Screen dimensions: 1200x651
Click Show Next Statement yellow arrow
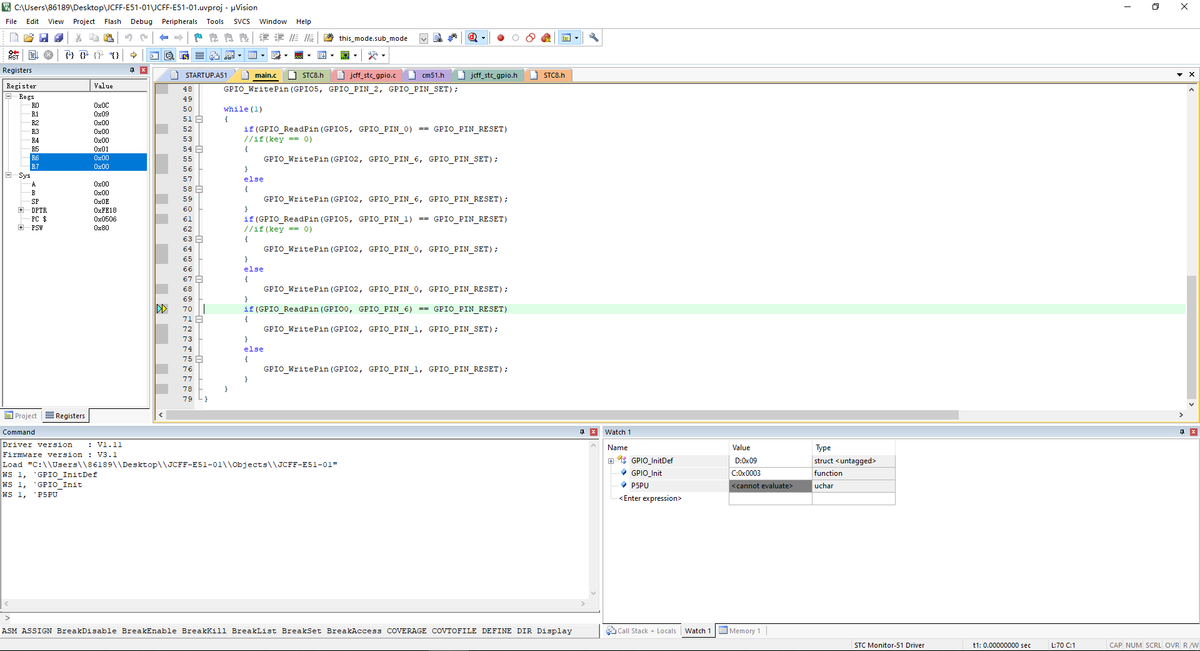point(135,55)
